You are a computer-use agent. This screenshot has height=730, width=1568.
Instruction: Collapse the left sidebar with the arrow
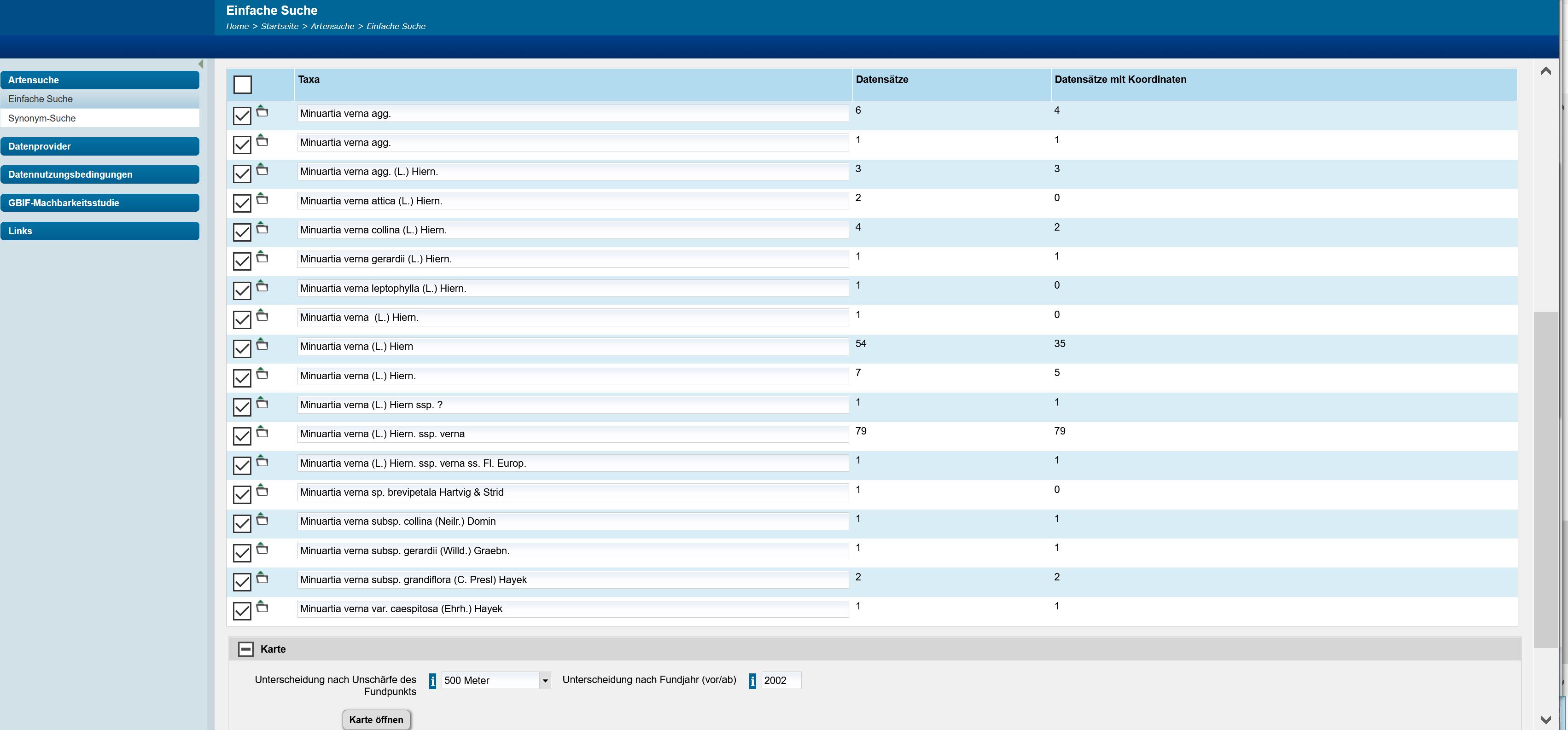click(201, 64)
